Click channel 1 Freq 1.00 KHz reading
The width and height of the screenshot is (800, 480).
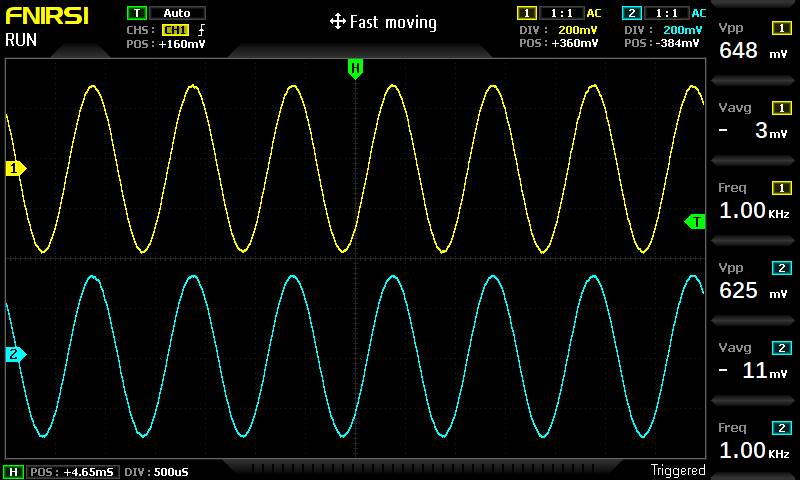(754, 211)
